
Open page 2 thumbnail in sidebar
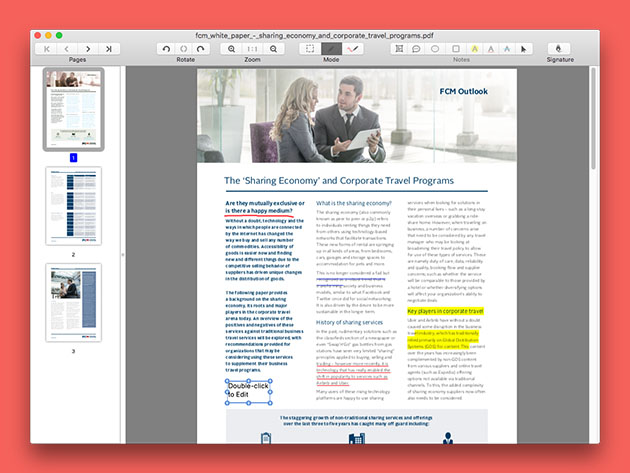pyautogui.click(x=73, y=206)
